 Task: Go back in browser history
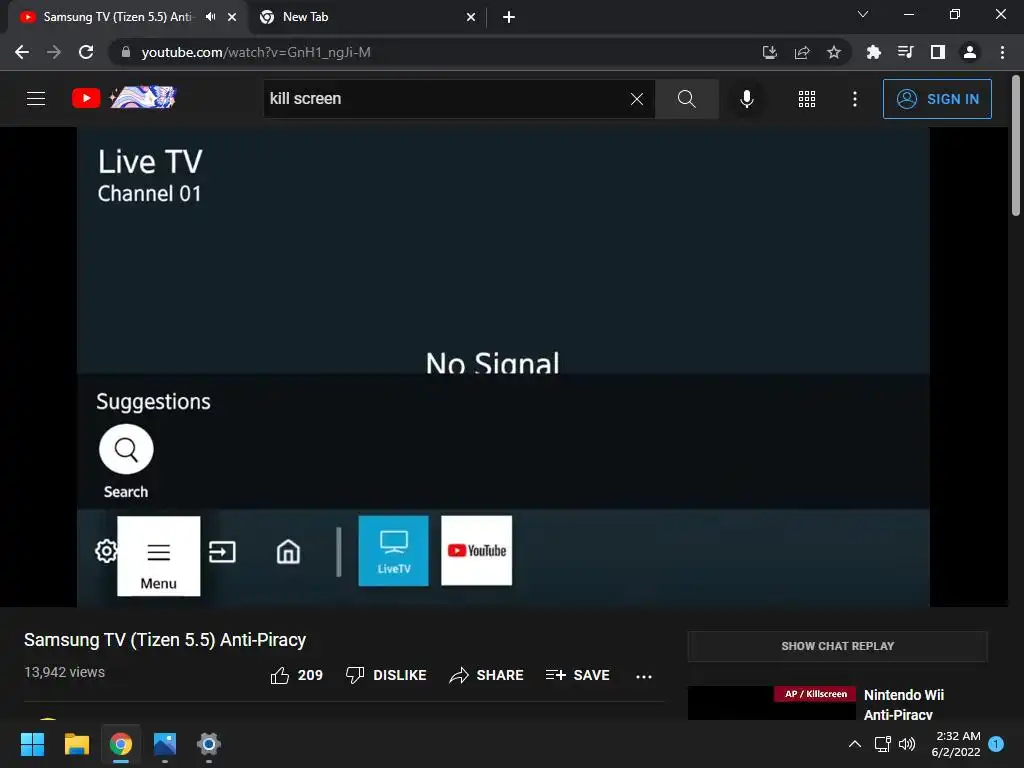point(22,52)
